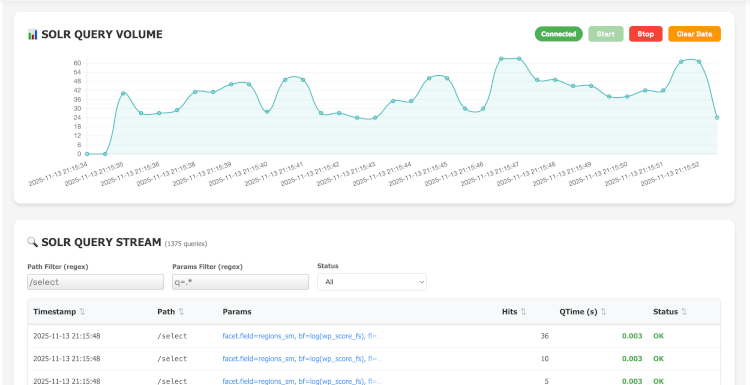Sort by Hits column arrows icon
The width and height of the screenshot is (750, 385).
(x=523, y=312)
